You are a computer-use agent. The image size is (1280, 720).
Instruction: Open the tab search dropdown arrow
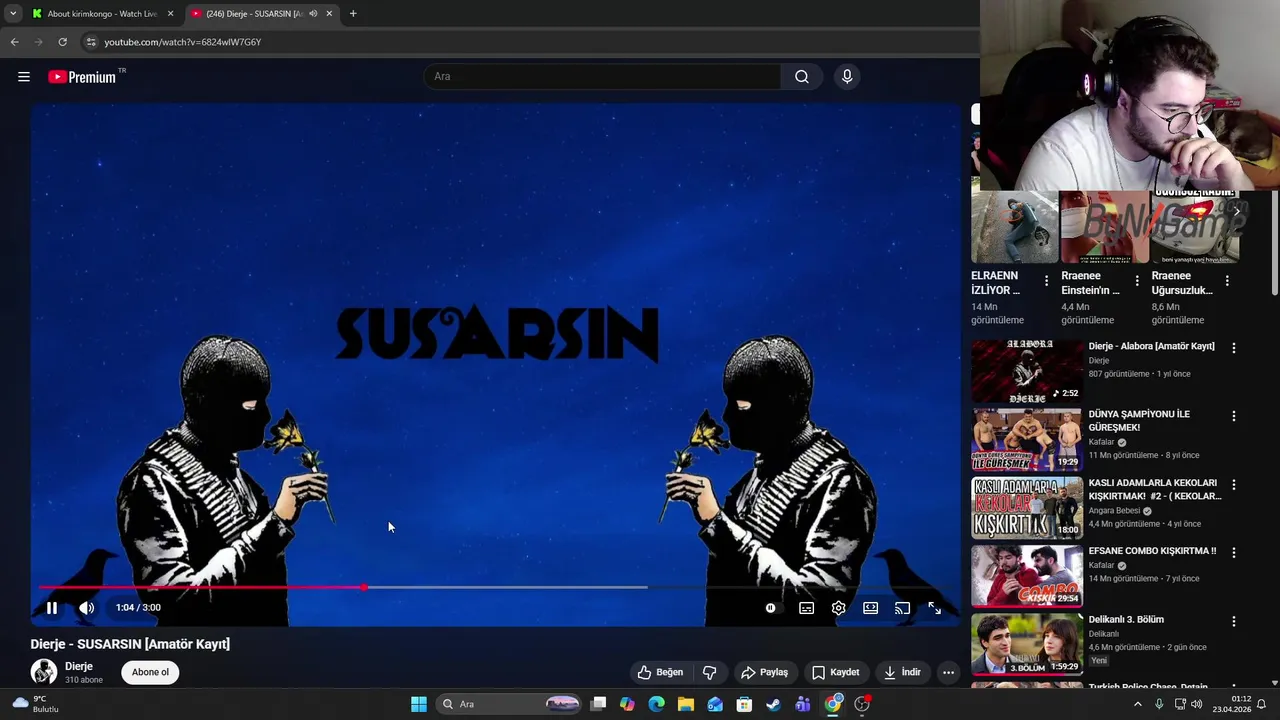pos(12,14)
